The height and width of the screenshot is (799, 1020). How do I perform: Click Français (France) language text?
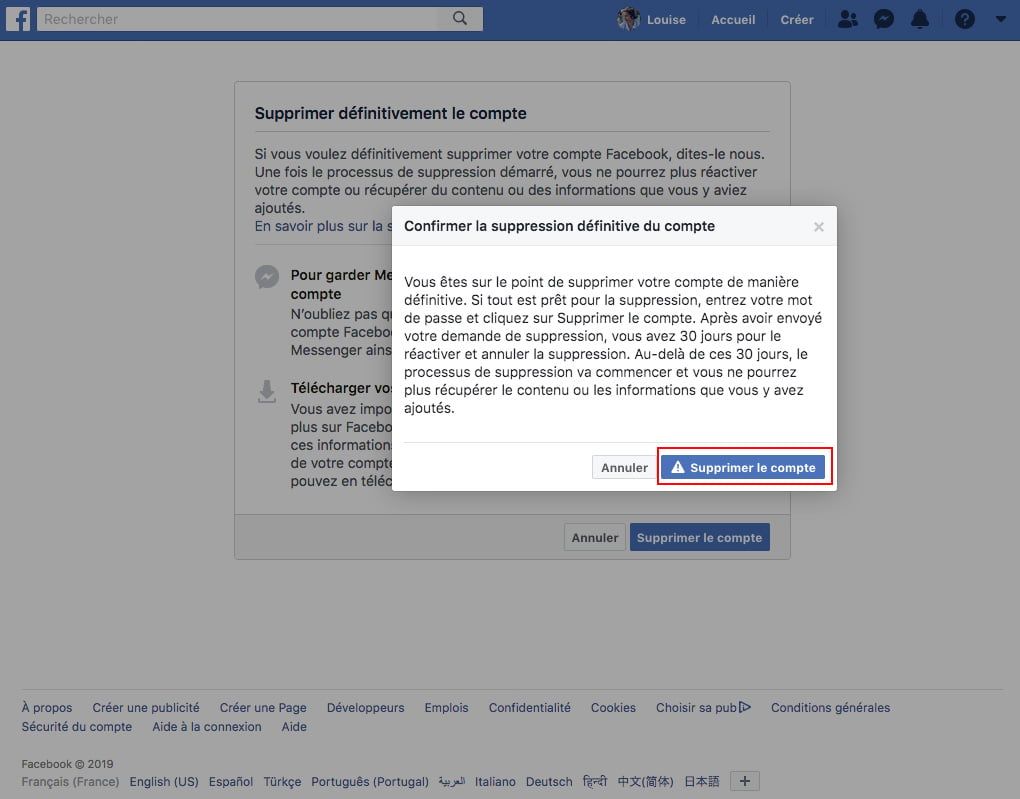pyautogui.click(x=70, y=781)
